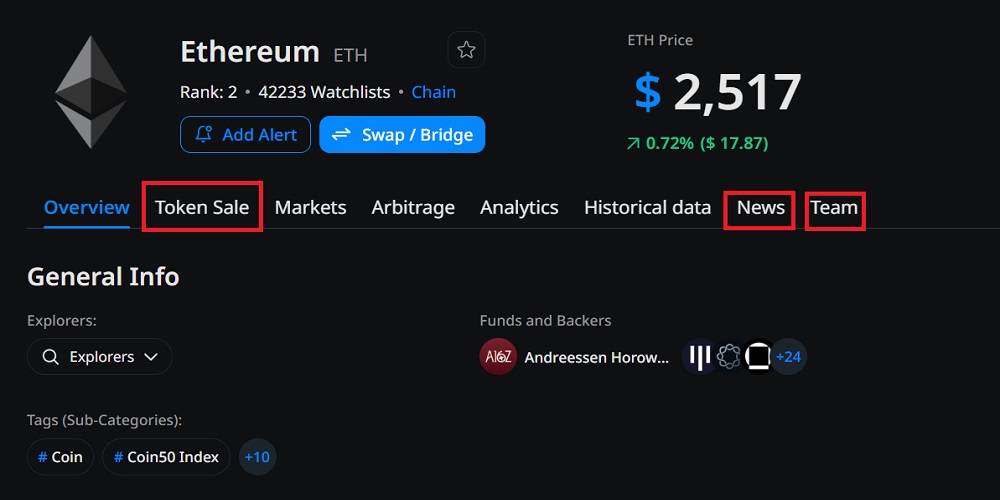The image size is (1000, 500).
Task: Open Swap / Bridge
Action: pos(402,135)
